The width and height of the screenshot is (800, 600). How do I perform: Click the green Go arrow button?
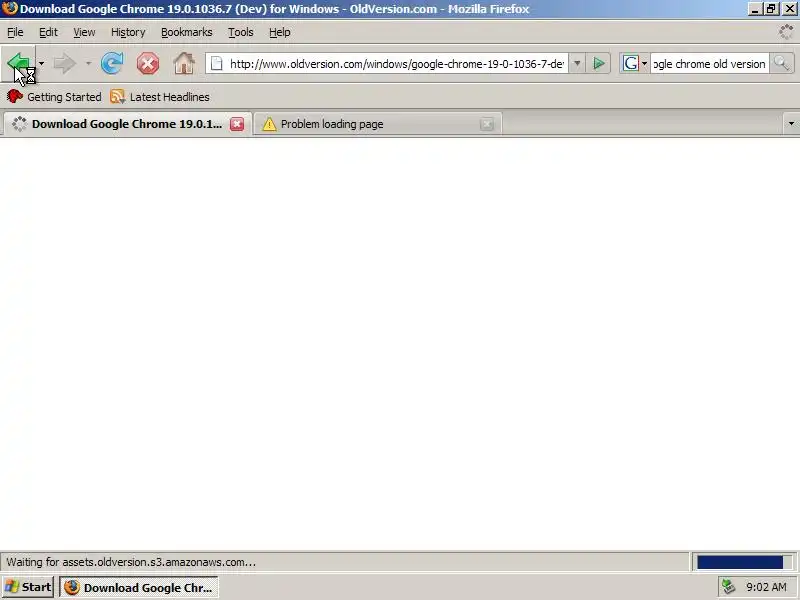click(x=599, y=64)
